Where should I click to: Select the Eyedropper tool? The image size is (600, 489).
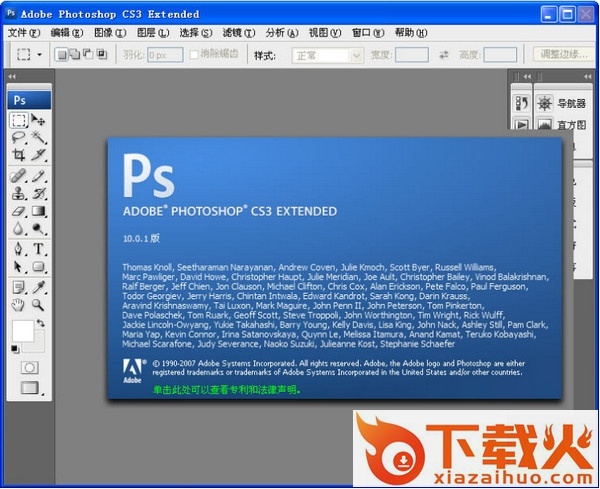click(38, 287)
